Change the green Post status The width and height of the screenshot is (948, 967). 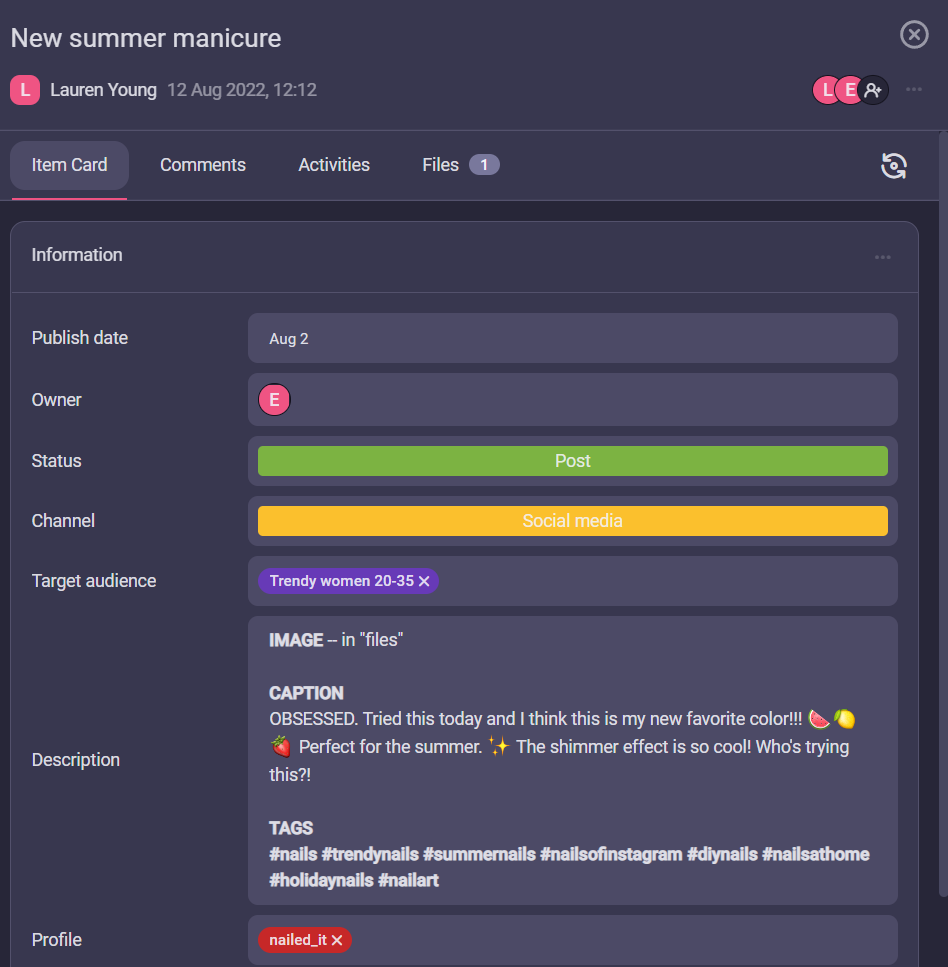(x=572, y=461)
